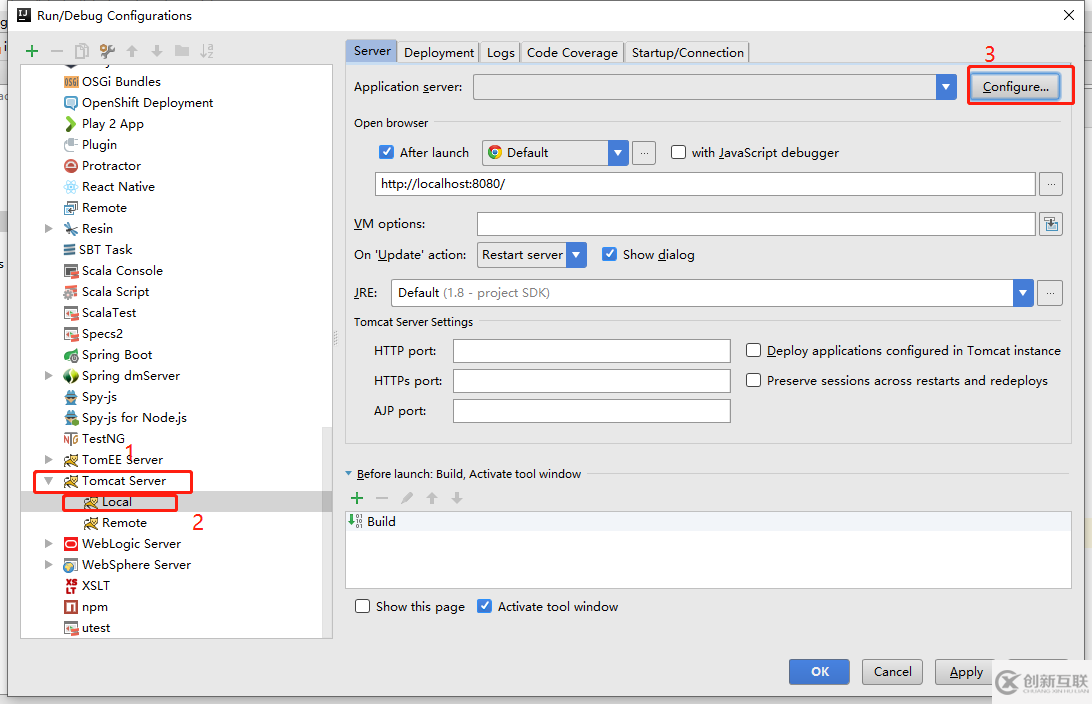Expand Resin tree node
Screen dimensions: 1092x704
click(49, 228)
